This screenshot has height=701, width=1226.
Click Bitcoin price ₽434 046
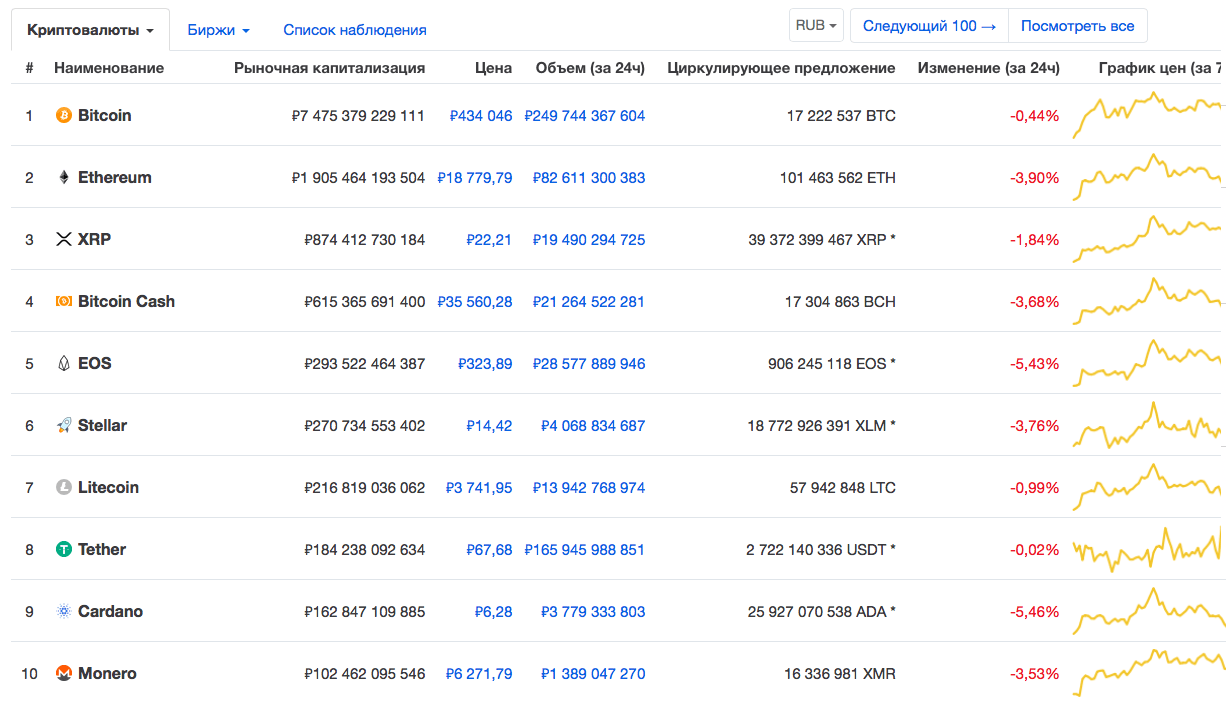481,116
